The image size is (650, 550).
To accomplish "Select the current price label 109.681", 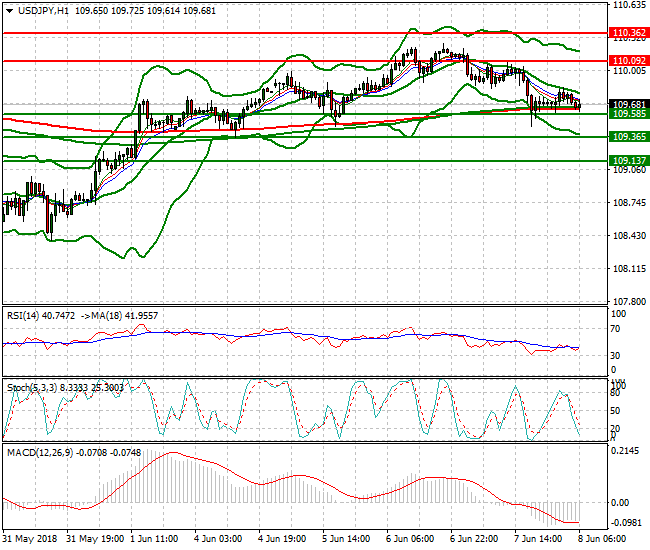I will point(629,104).
